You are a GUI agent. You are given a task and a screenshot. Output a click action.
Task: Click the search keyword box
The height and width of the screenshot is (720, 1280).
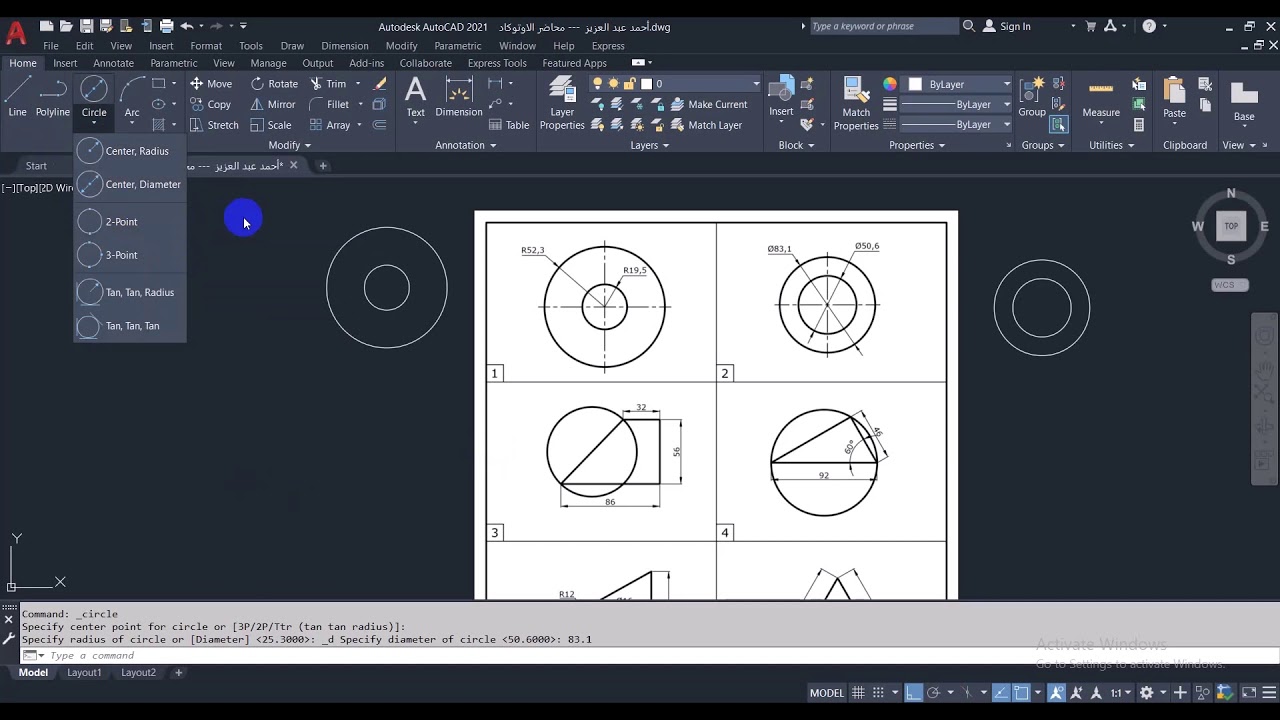(x=884, y=26)
